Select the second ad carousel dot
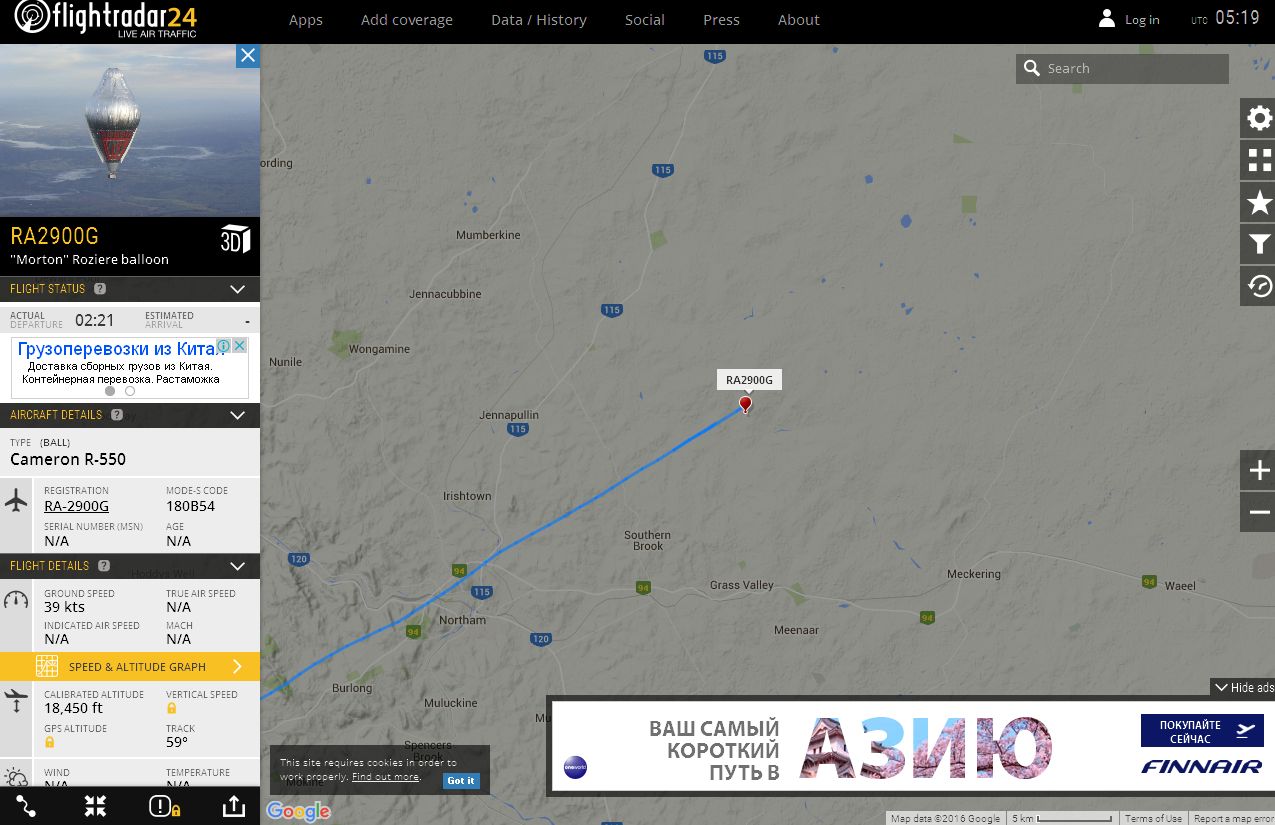Image resolution: width=1275 pixels, height=825 pixels. (x=130, y=391)
